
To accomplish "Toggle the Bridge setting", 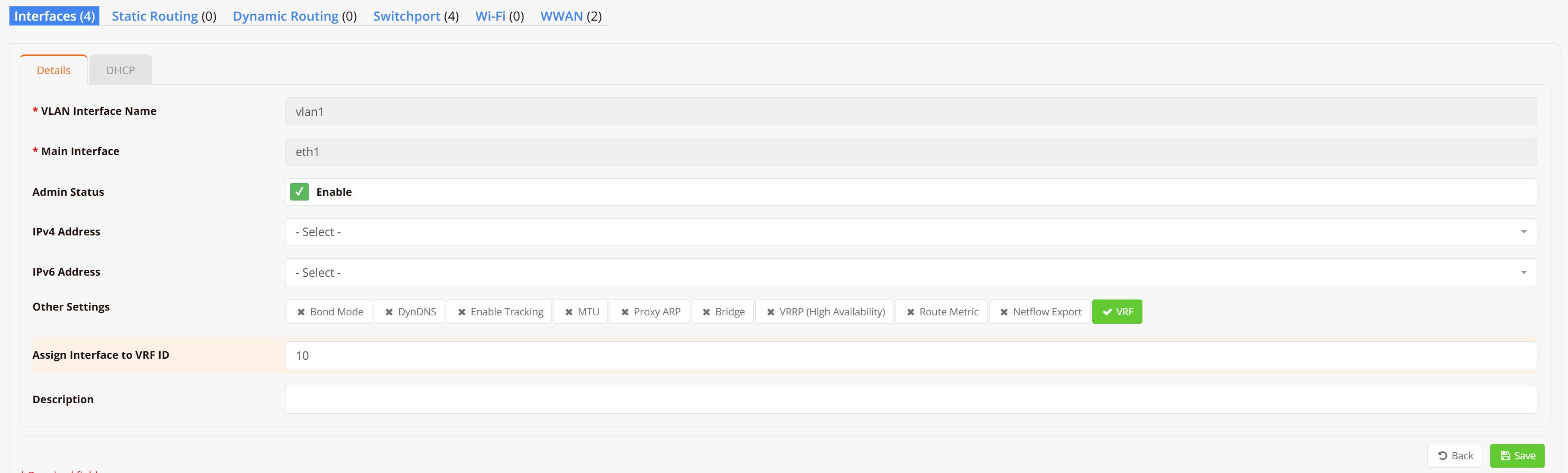I will (x=723, y=312).
